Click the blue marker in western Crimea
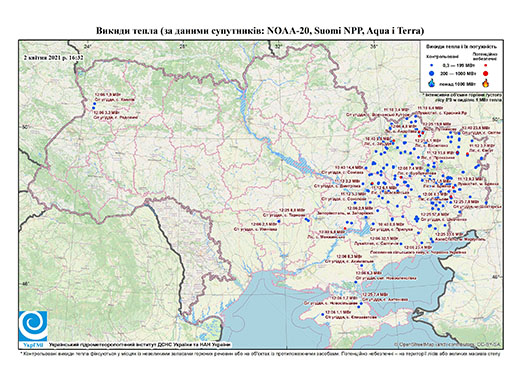Image resolution: width=520 pixels, height=368 pixels. 322,315
